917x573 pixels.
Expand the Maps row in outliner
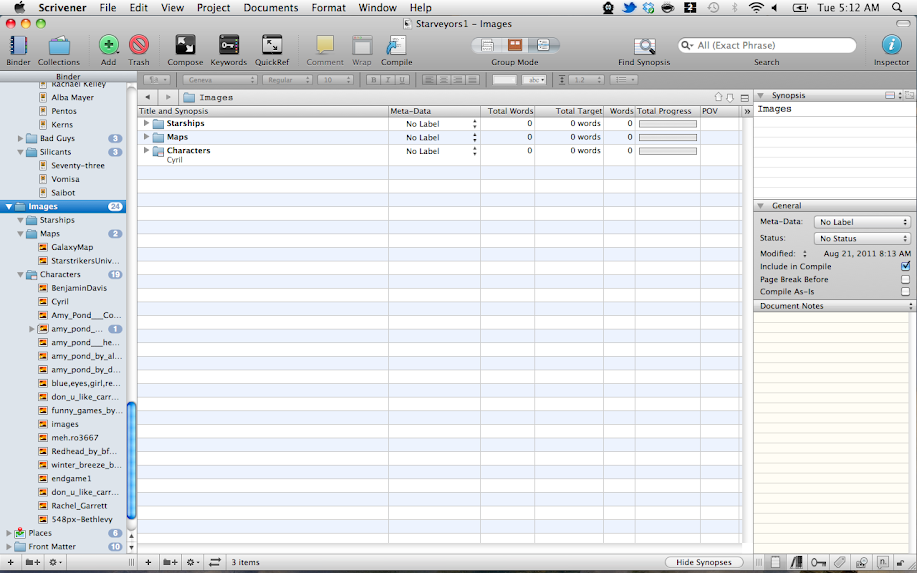tap(146, 137)
